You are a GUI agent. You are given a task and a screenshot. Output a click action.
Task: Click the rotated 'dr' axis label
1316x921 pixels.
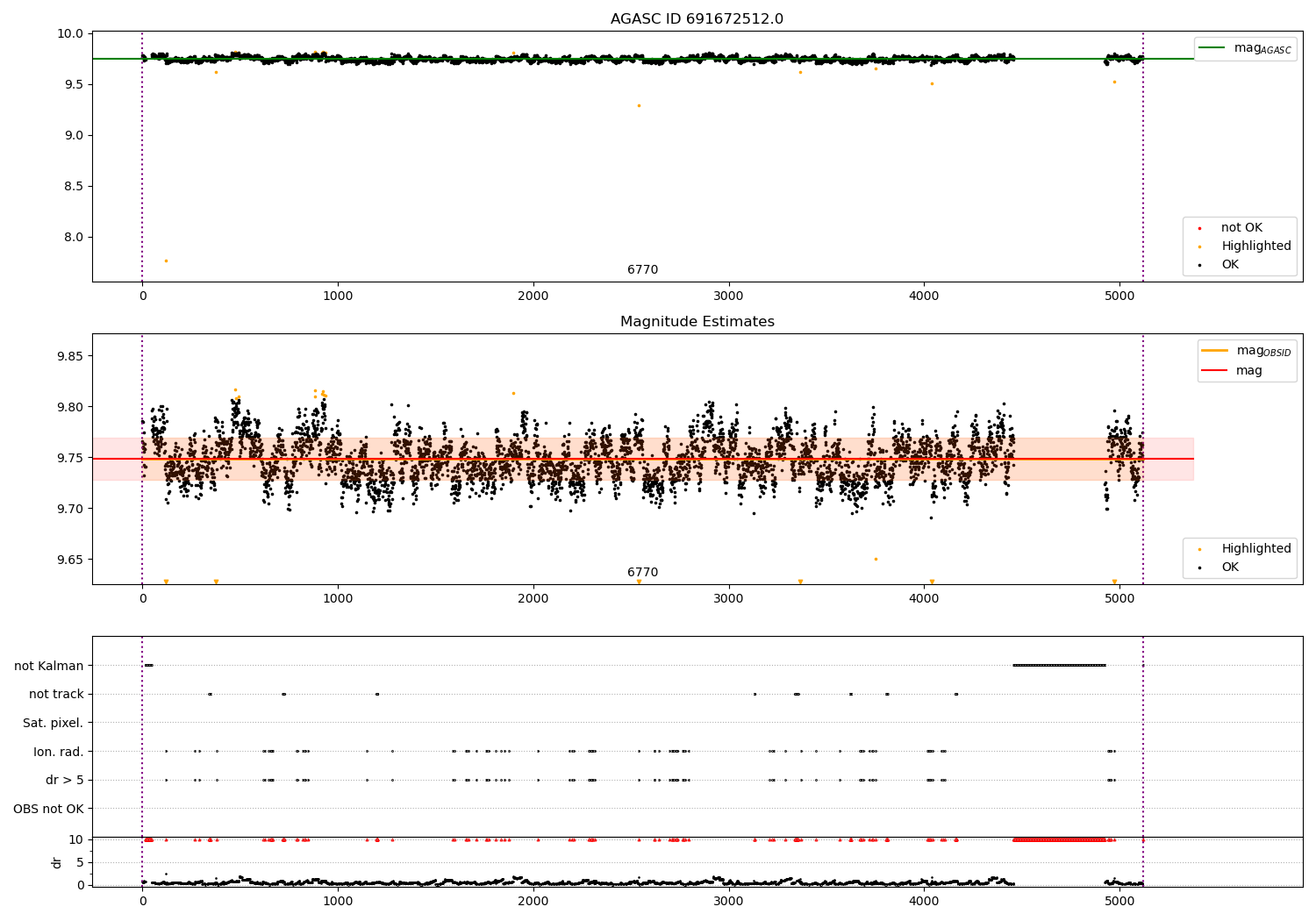click(x=57, y=862)
